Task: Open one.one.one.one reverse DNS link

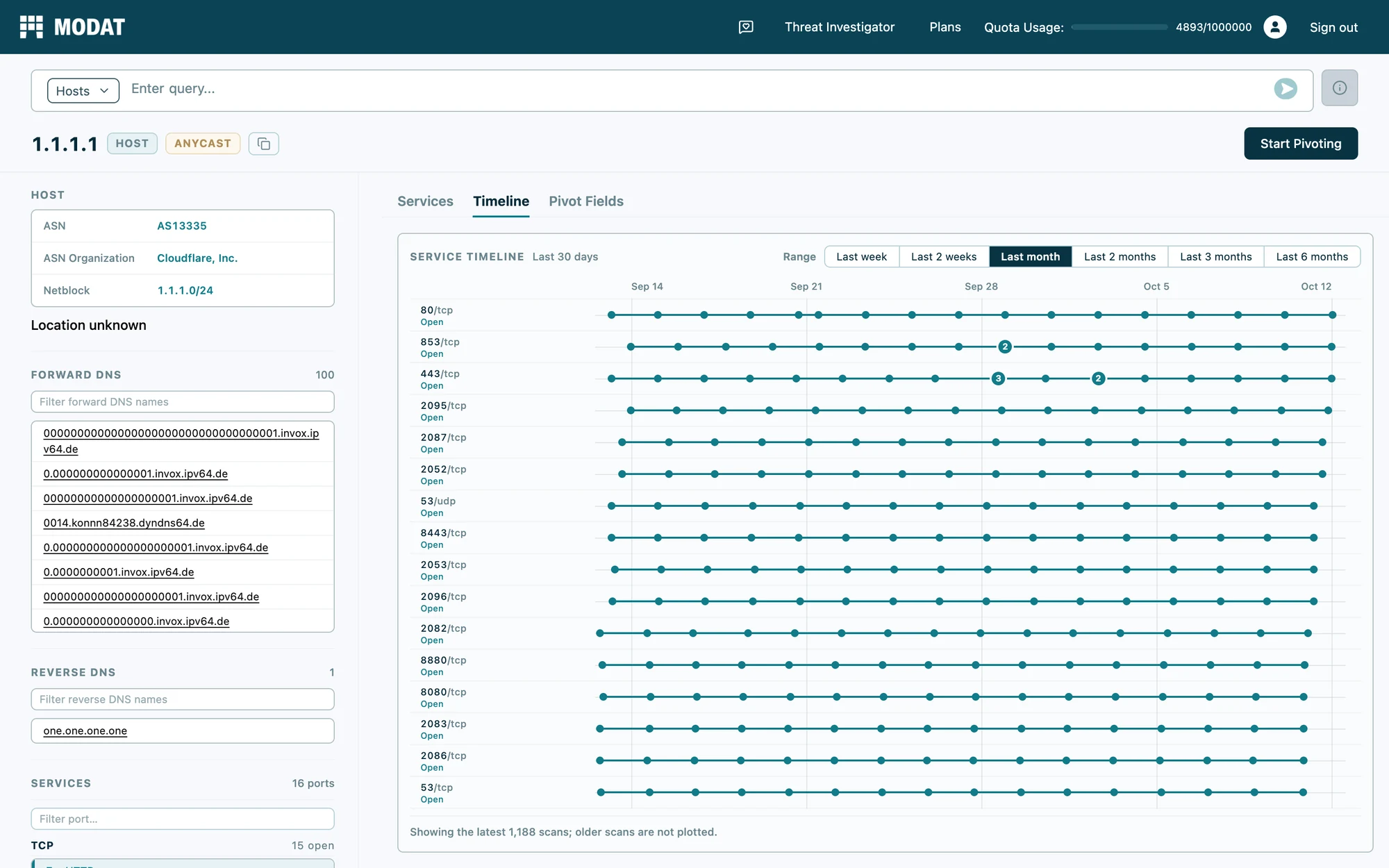Action: [x=85, y=731]
